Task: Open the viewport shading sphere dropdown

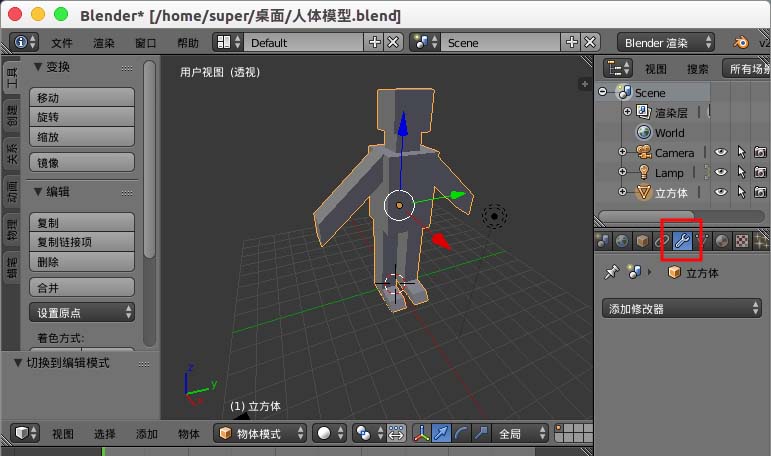Action: coord(329,433)
